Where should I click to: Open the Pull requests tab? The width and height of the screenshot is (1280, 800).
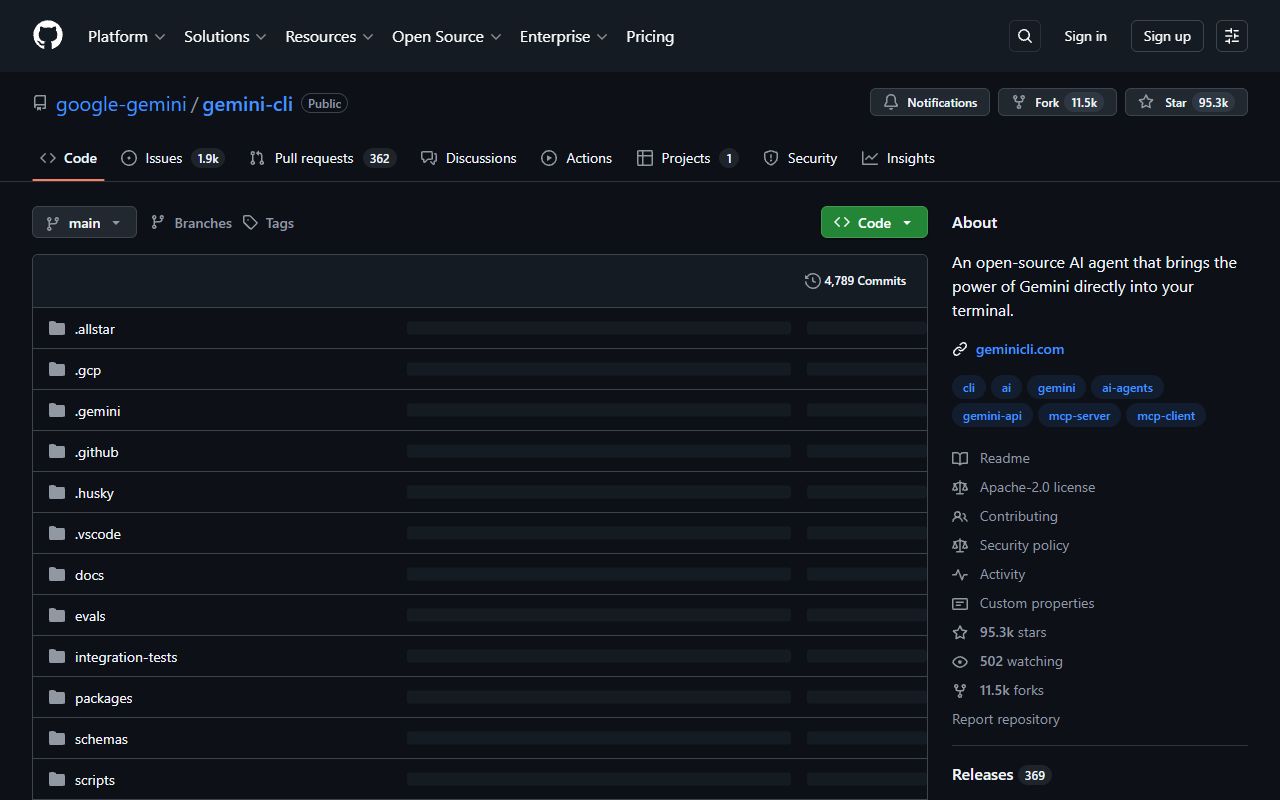(x=314, y=157)
